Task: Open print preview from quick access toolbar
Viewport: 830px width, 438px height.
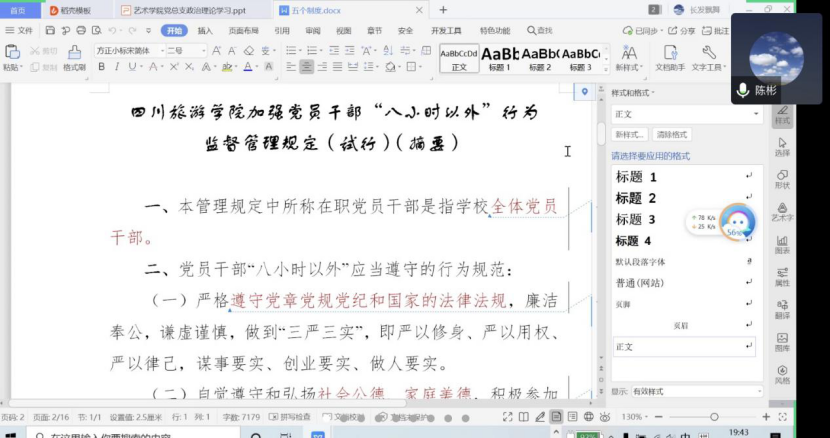Action: (x=96, y=31)
